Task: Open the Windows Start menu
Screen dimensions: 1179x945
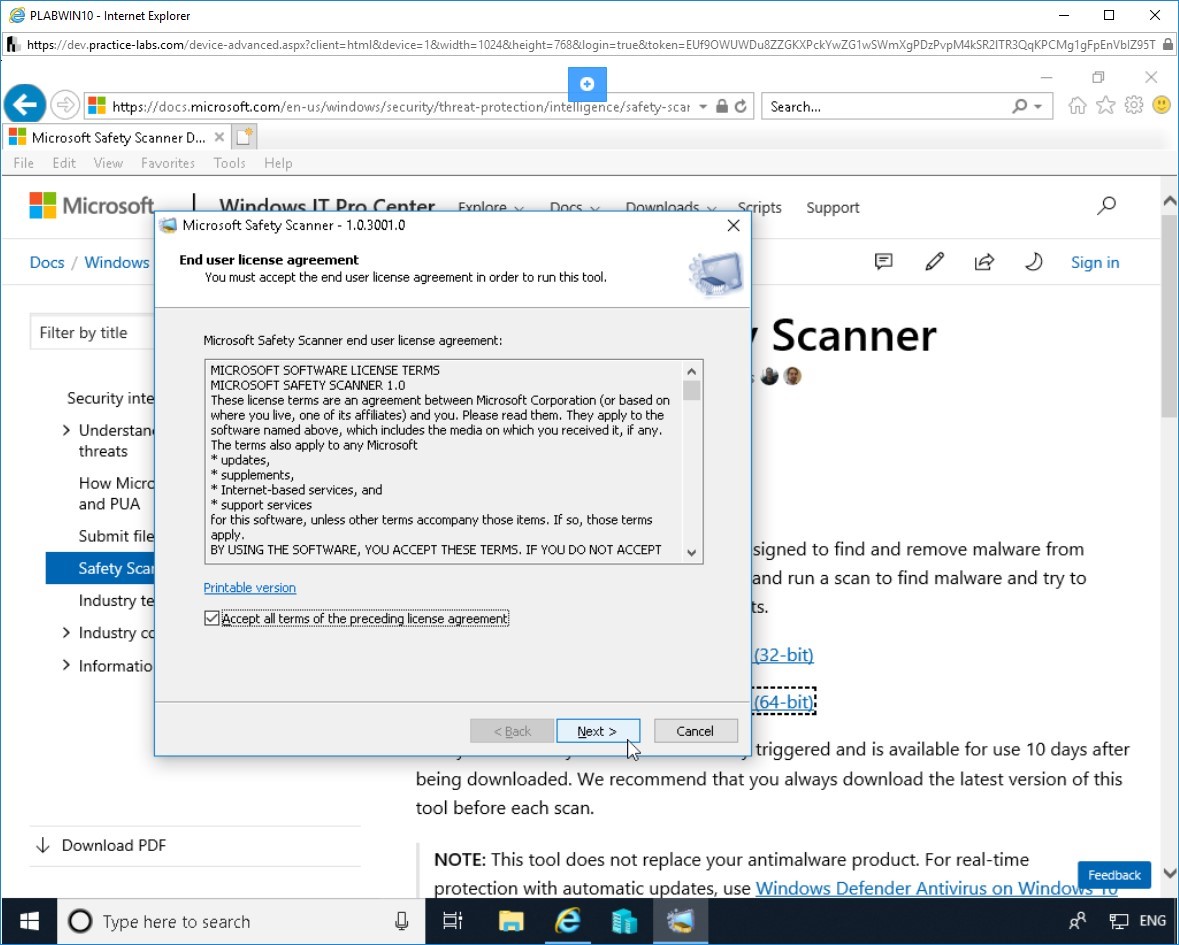Action: (x=29, y=921)
